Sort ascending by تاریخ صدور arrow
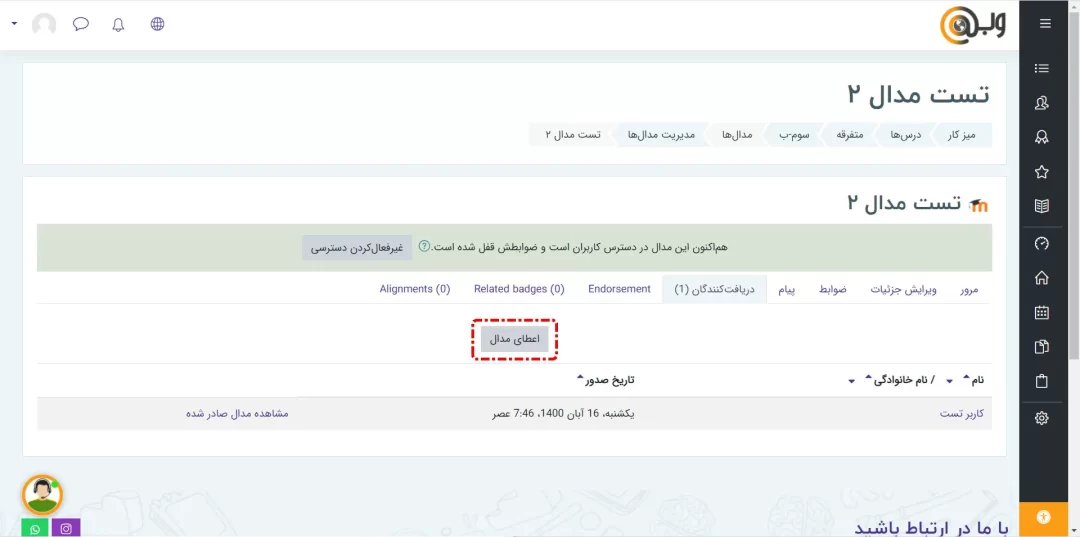 click(580, 377)
